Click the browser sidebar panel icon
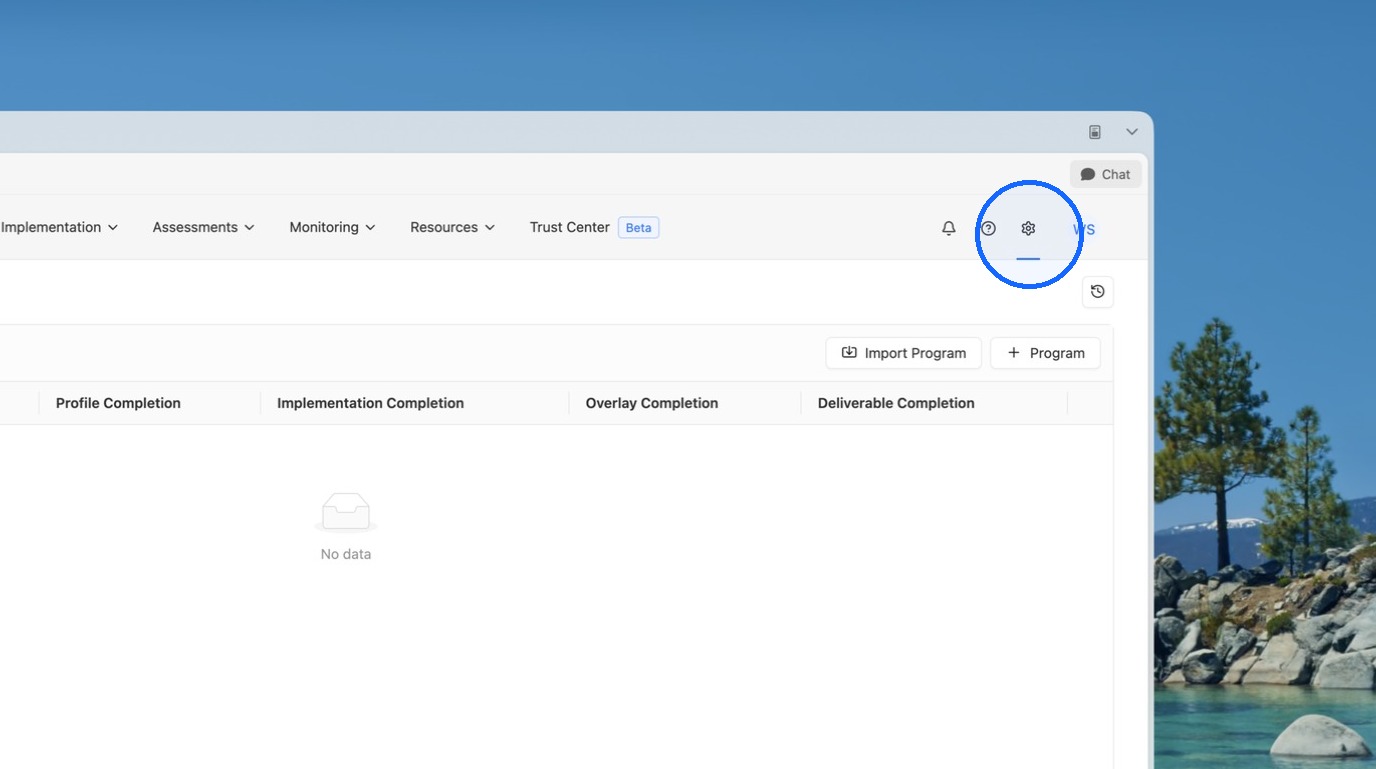 pyautogui.click(x=1095, y=132)
